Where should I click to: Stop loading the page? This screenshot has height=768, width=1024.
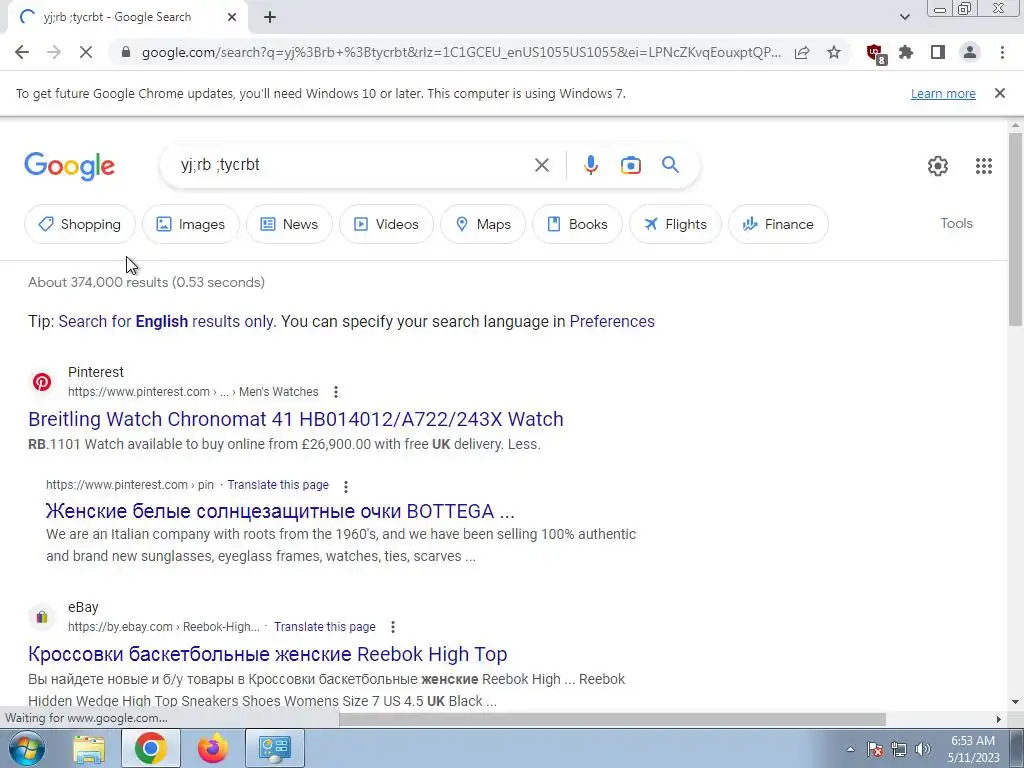pos(86,52)
